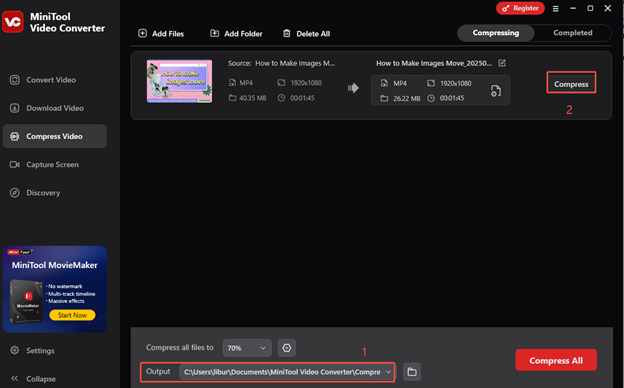
Task: Minimize the application window
Action: (573, 8)
